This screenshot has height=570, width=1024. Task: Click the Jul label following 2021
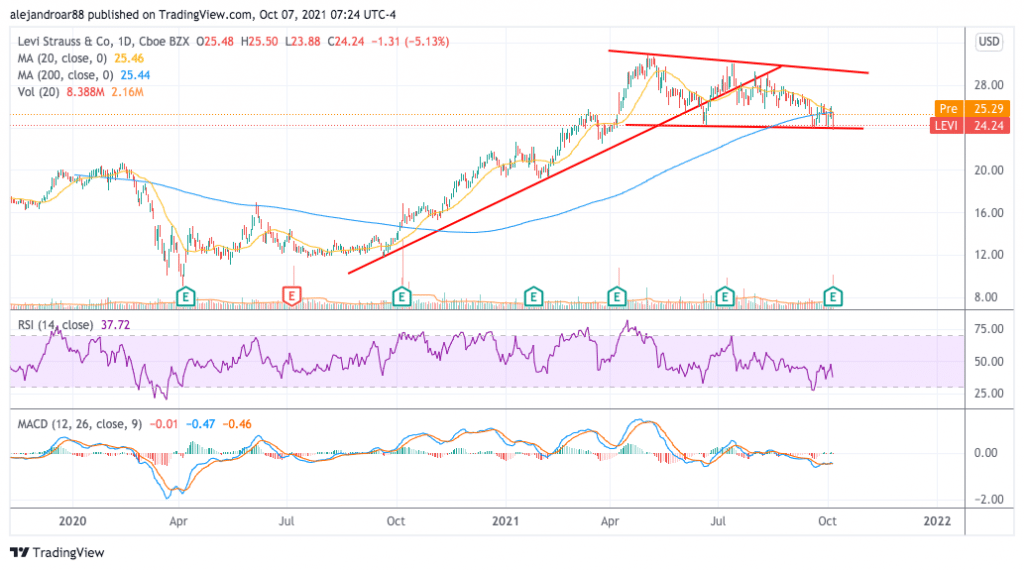pyautogui.click(x=718, y=521)
